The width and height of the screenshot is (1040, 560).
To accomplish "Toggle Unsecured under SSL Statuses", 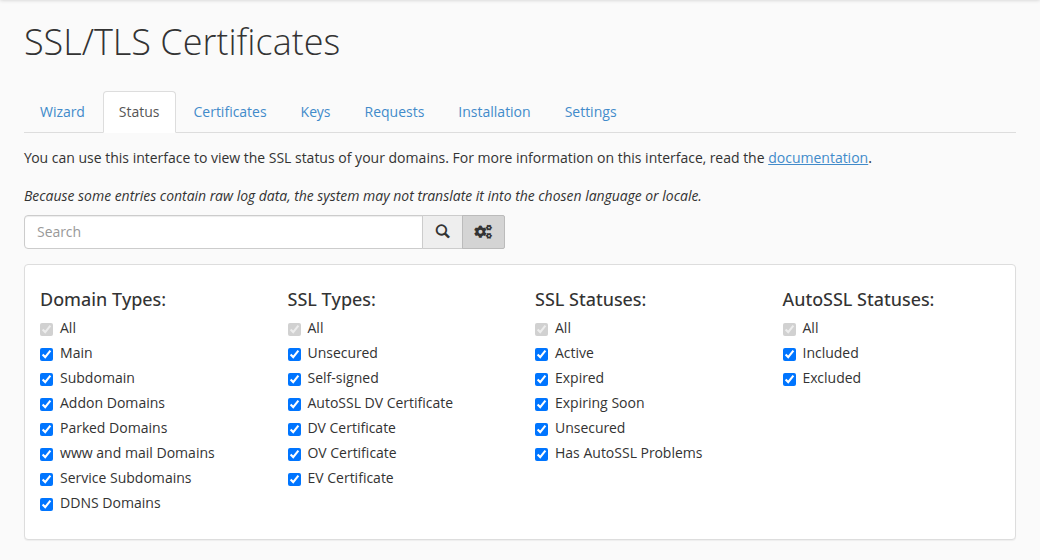I will [x=542, y=429].
